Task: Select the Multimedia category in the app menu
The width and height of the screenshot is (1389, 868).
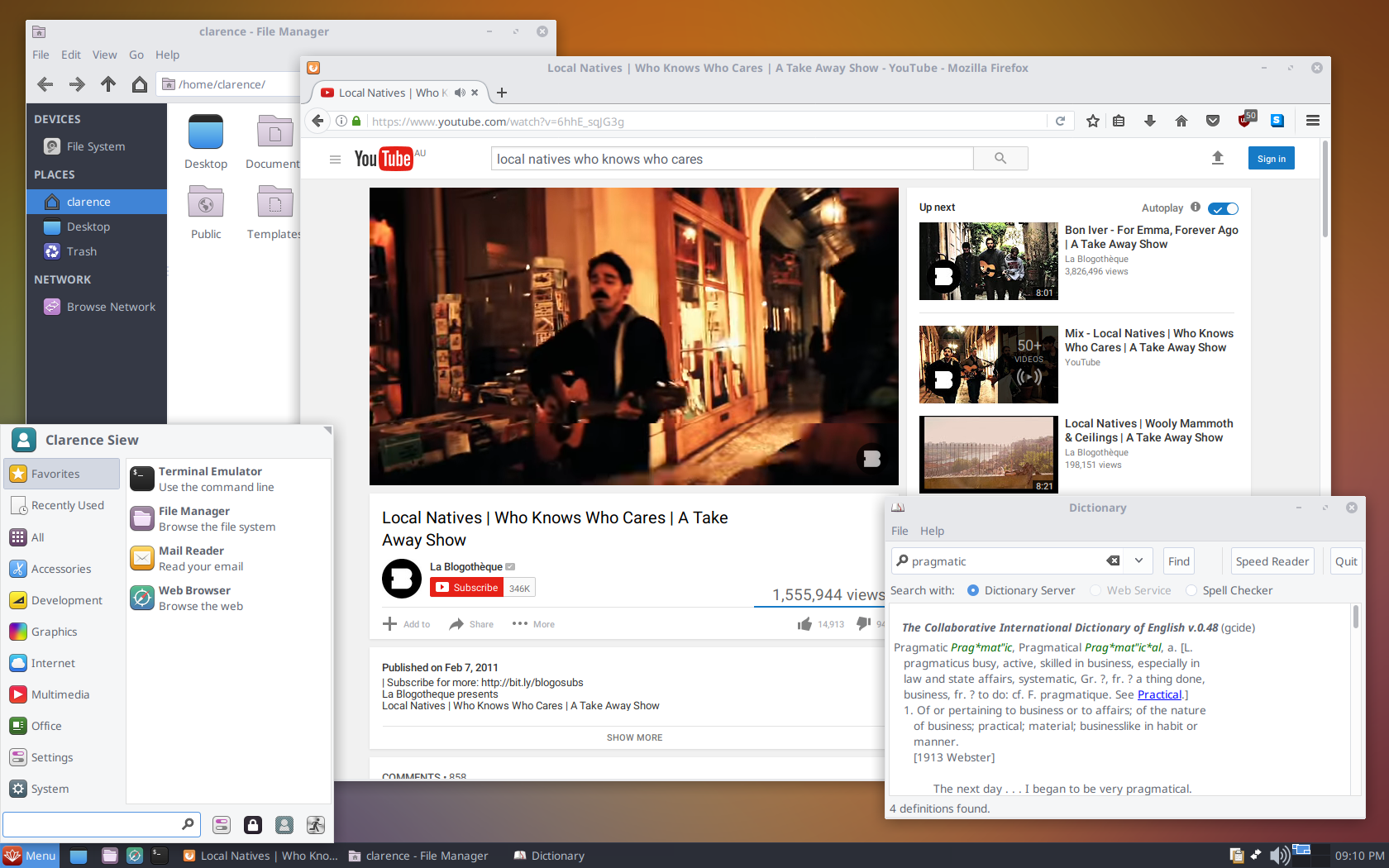Action: coord(60,694)
